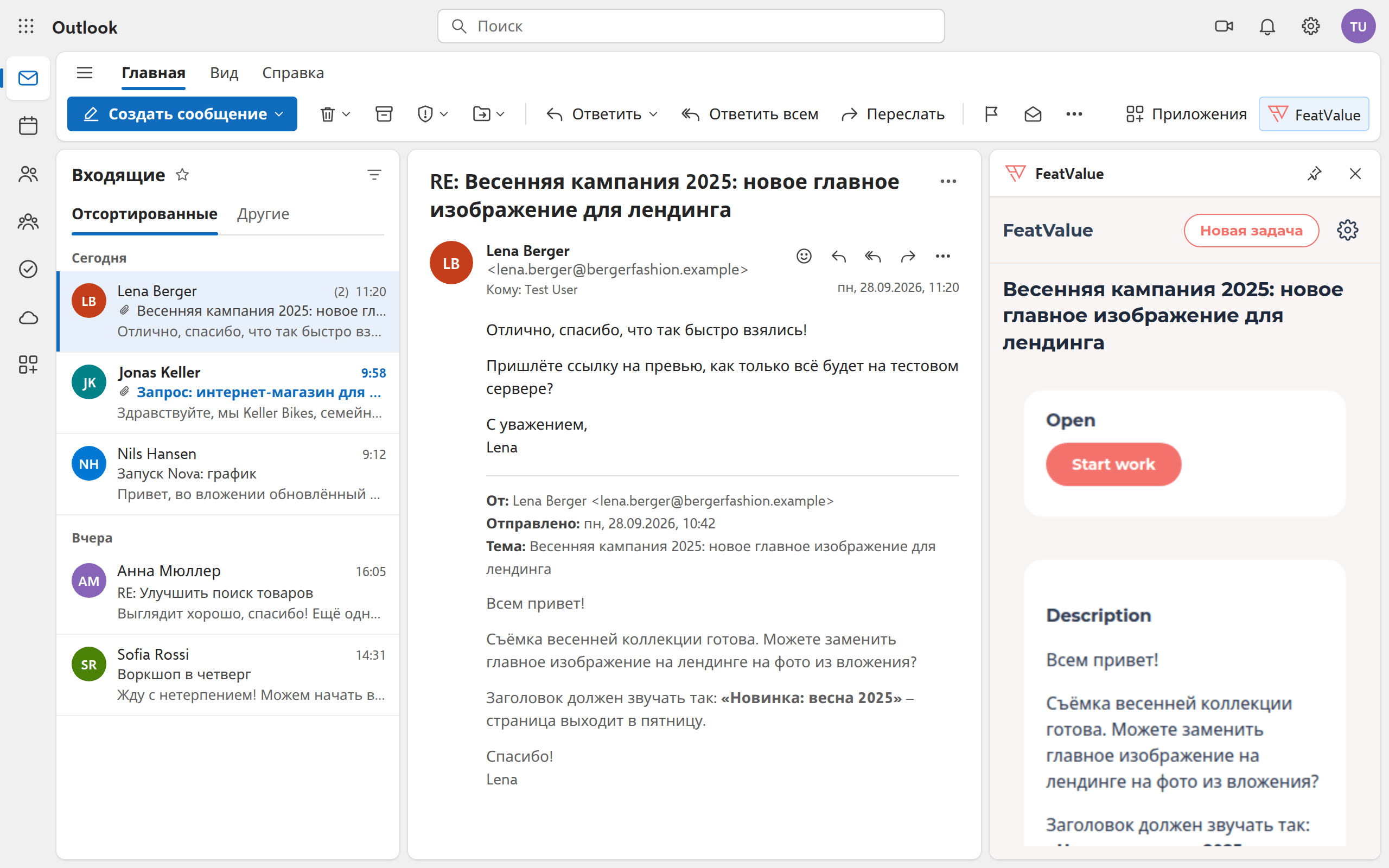Add emoji reaction to Lena's message
1389x868 pixels.
pyautogui.click(x=804, y=256)
